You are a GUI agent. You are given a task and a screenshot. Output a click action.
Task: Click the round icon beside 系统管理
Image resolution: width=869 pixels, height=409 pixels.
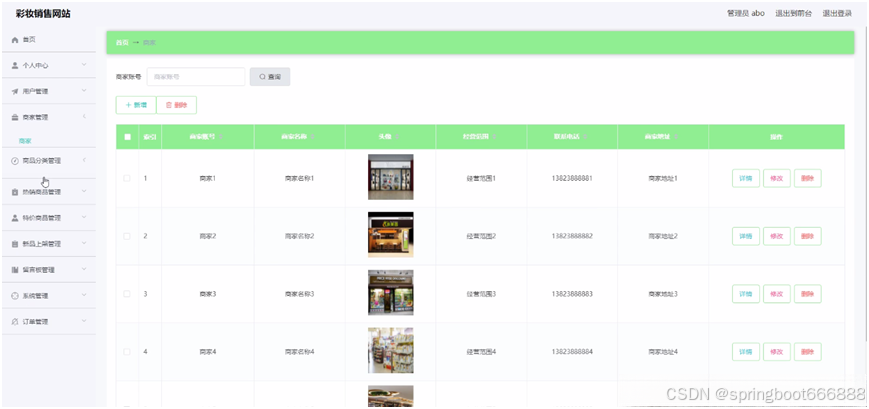pos(15,296)
